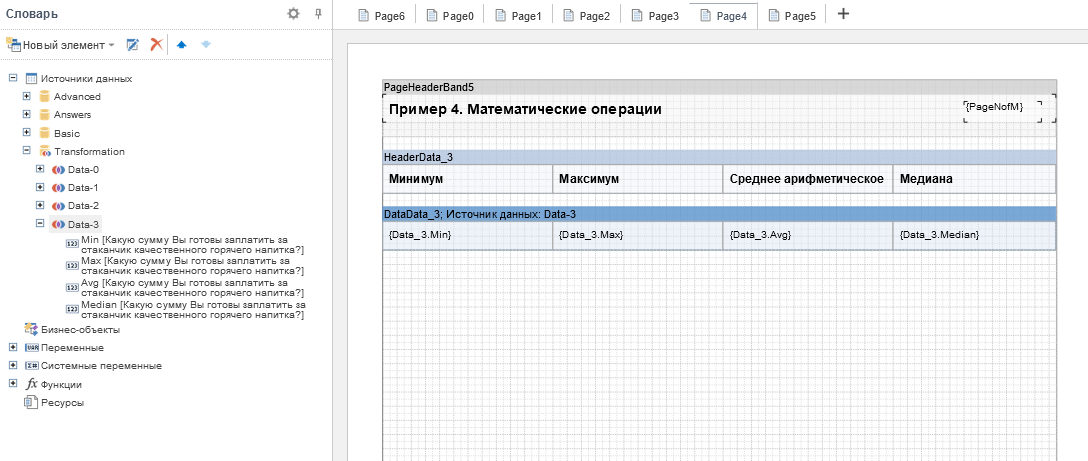This screenshot has height=461, width=1088.
Task: Open dictionary settings gear icon
Action: [x=293, y=14]
